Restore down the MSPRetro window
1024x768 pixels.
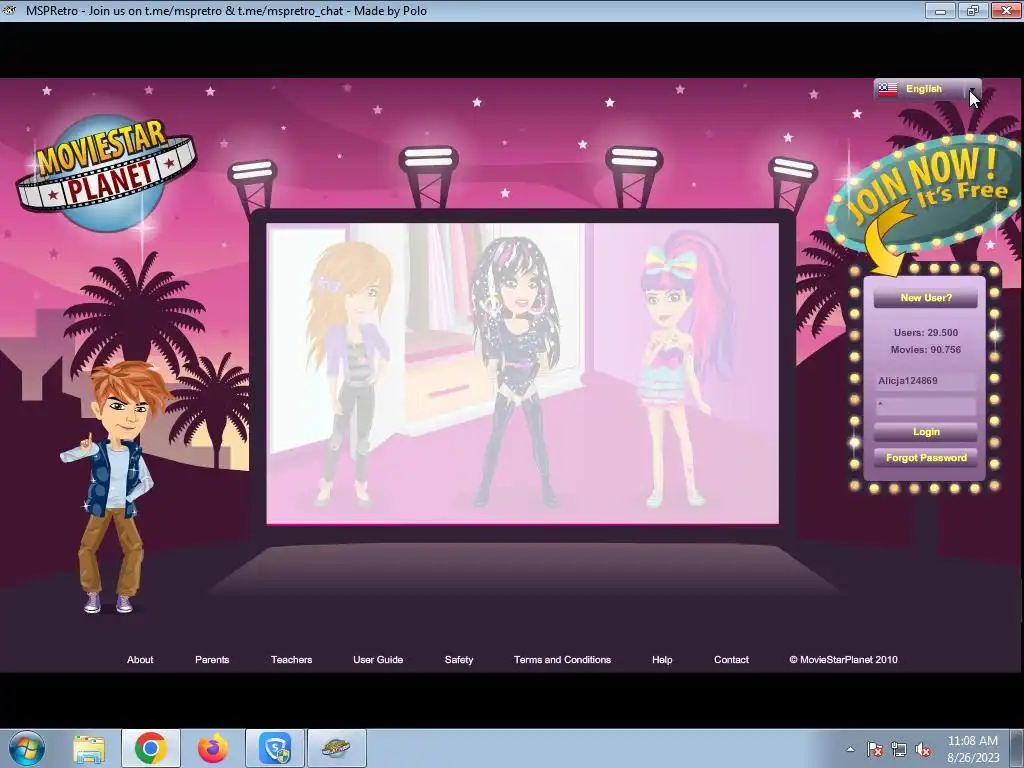(973, 10)
